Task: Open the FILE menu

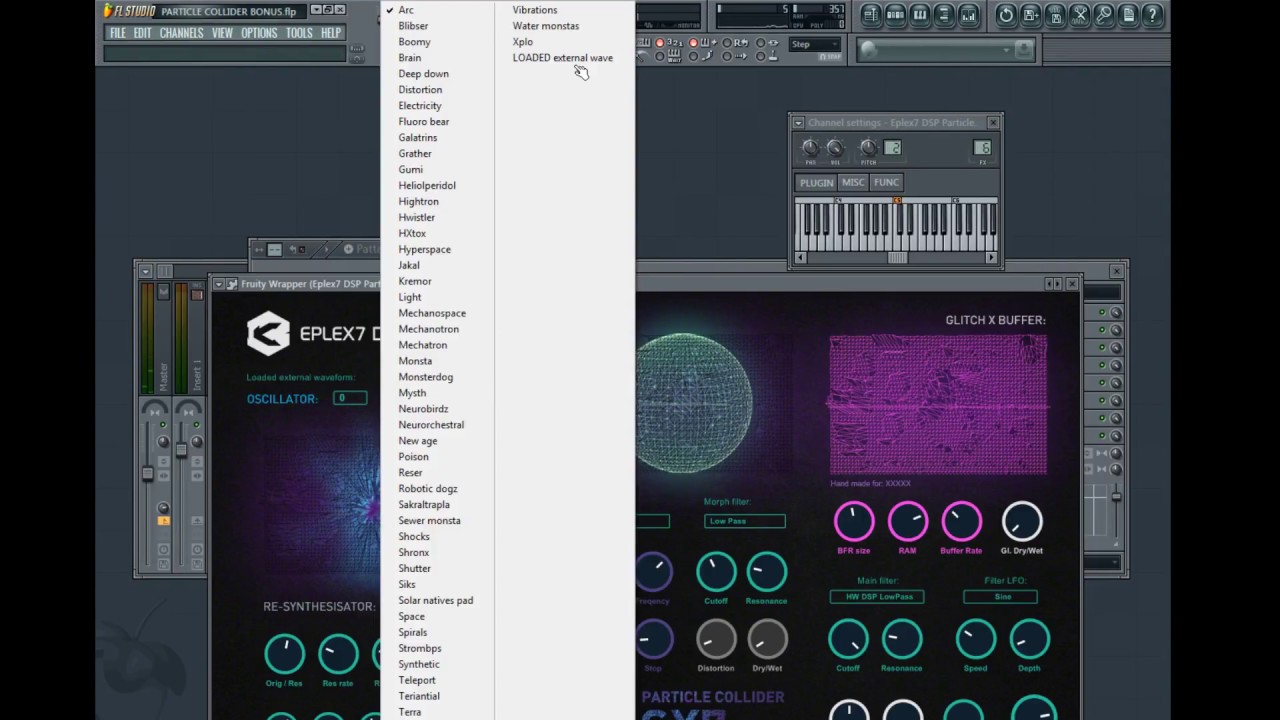Action: [x=118, y=33]
